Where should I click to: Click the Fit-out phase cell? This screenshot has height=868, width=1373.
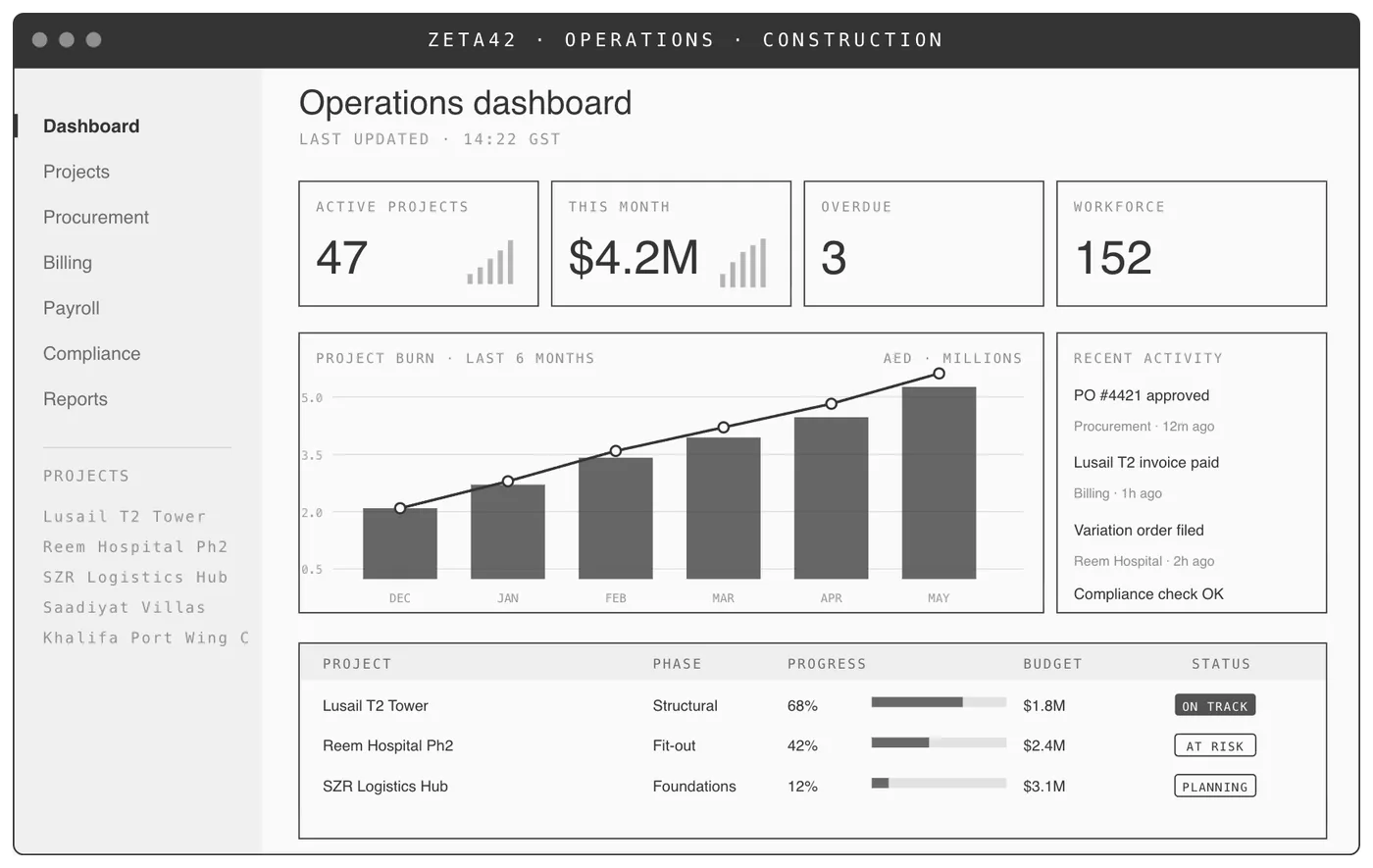click(x=675, y=746)
